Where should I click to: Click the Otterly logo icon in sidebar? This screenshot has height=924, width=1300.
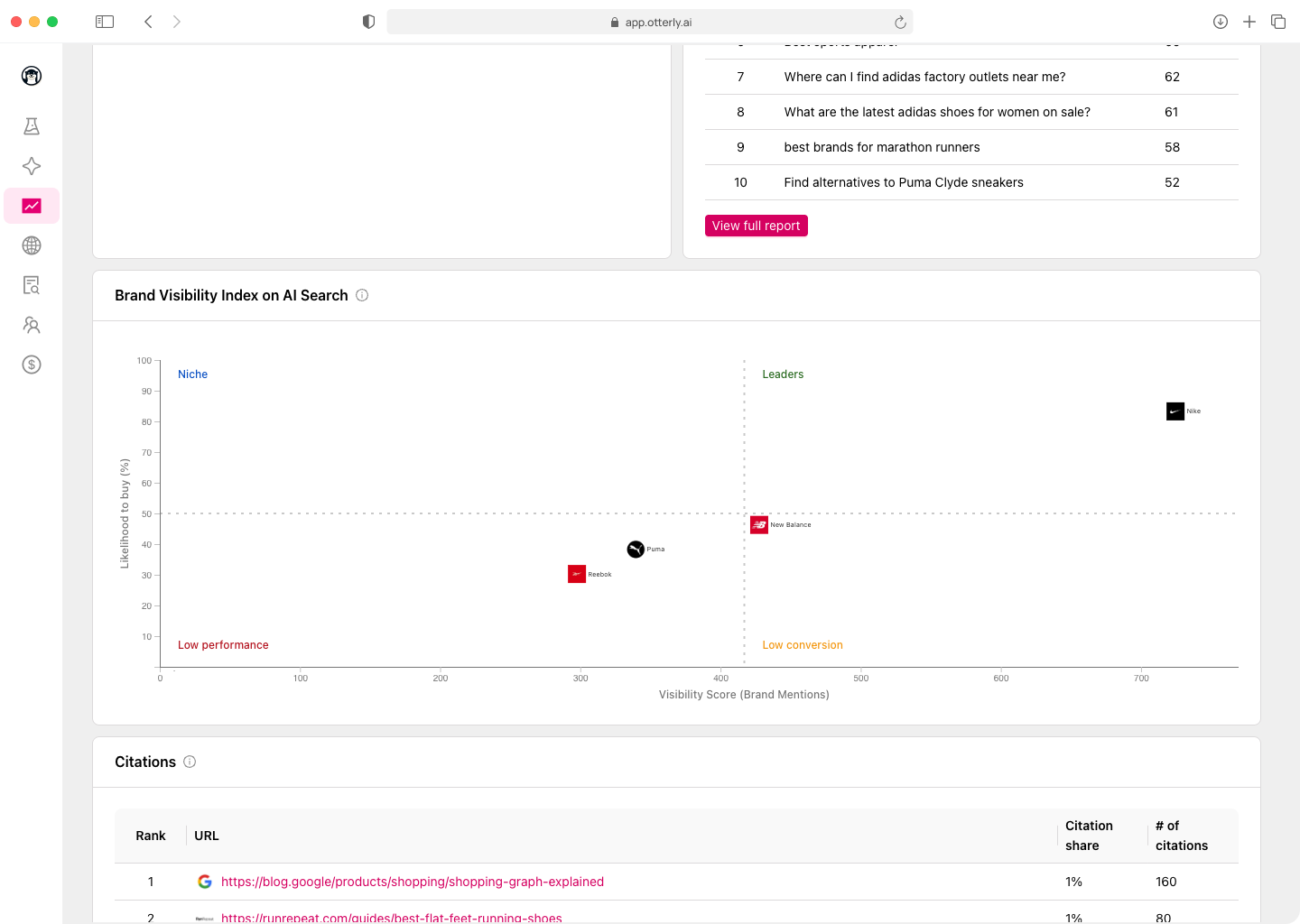click(32, 76)
